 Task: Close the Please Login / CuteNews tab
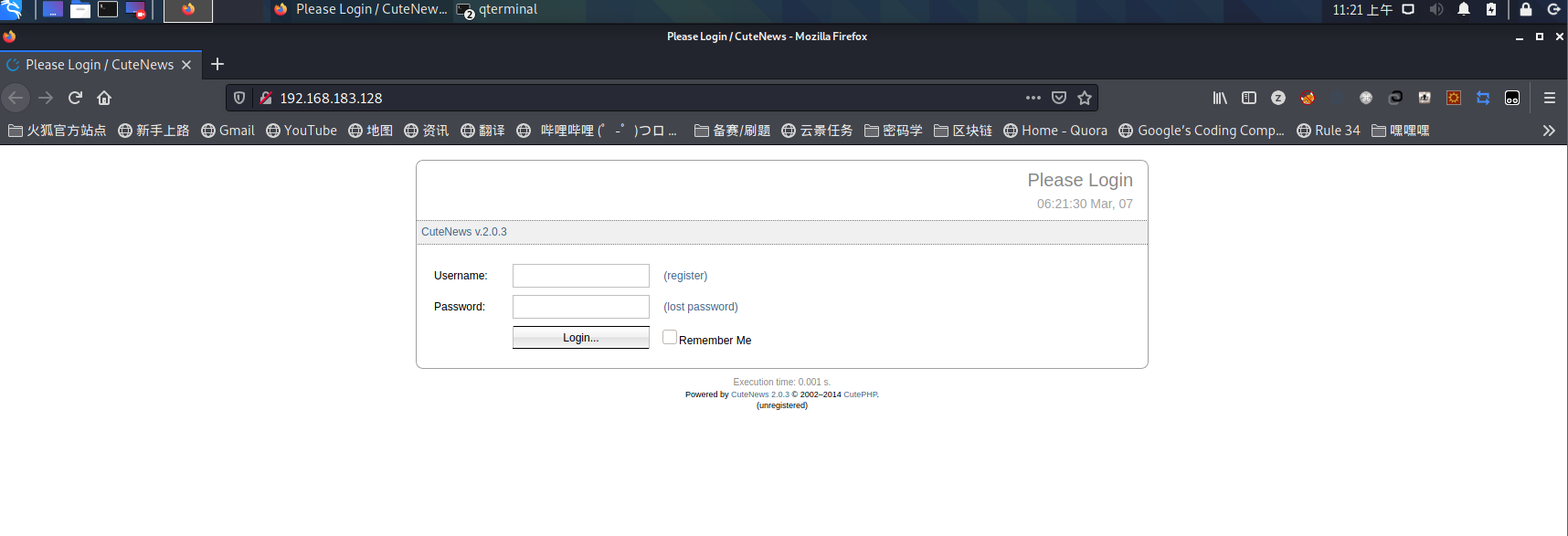[x=186, y=65]
